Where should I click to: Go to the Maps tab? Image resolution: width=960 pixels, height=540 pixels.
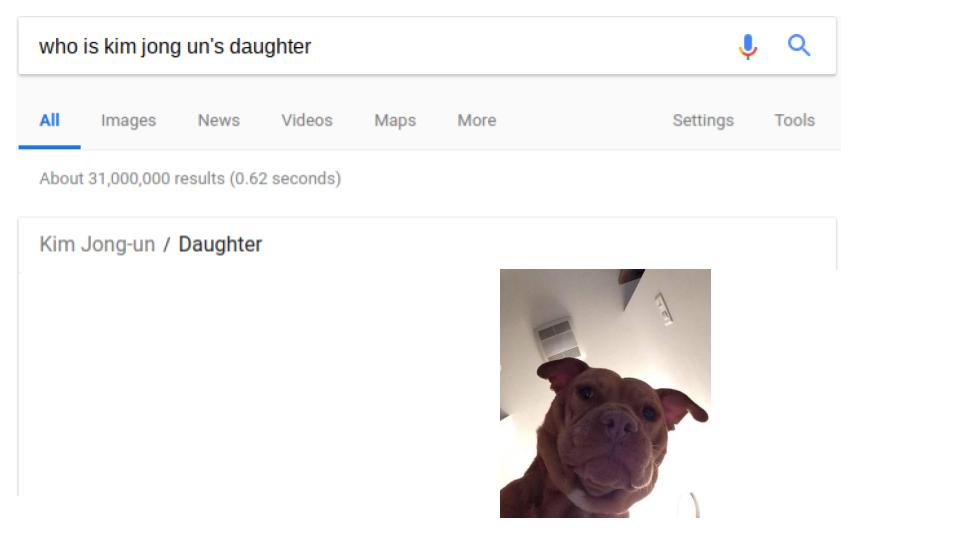(395, 121)
